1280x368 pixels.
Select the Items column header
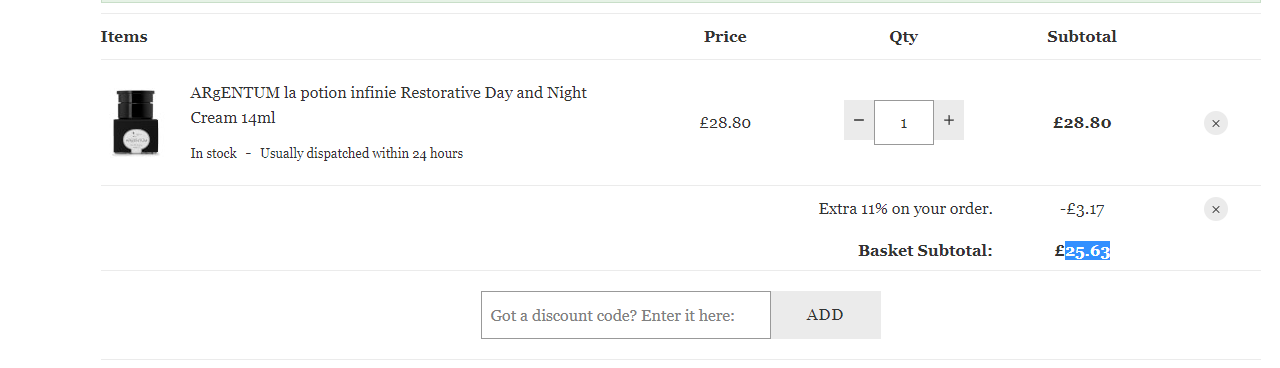[x=124, y=37]
